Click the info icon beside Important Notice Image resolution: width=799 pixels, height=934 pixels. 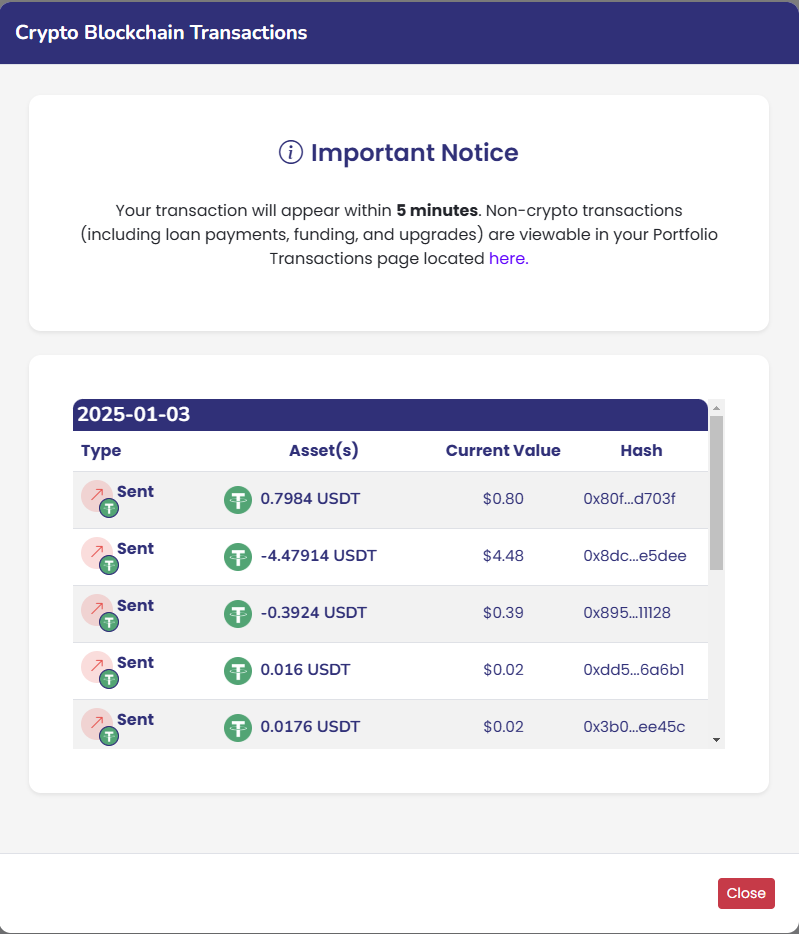(x=290, y=153)
